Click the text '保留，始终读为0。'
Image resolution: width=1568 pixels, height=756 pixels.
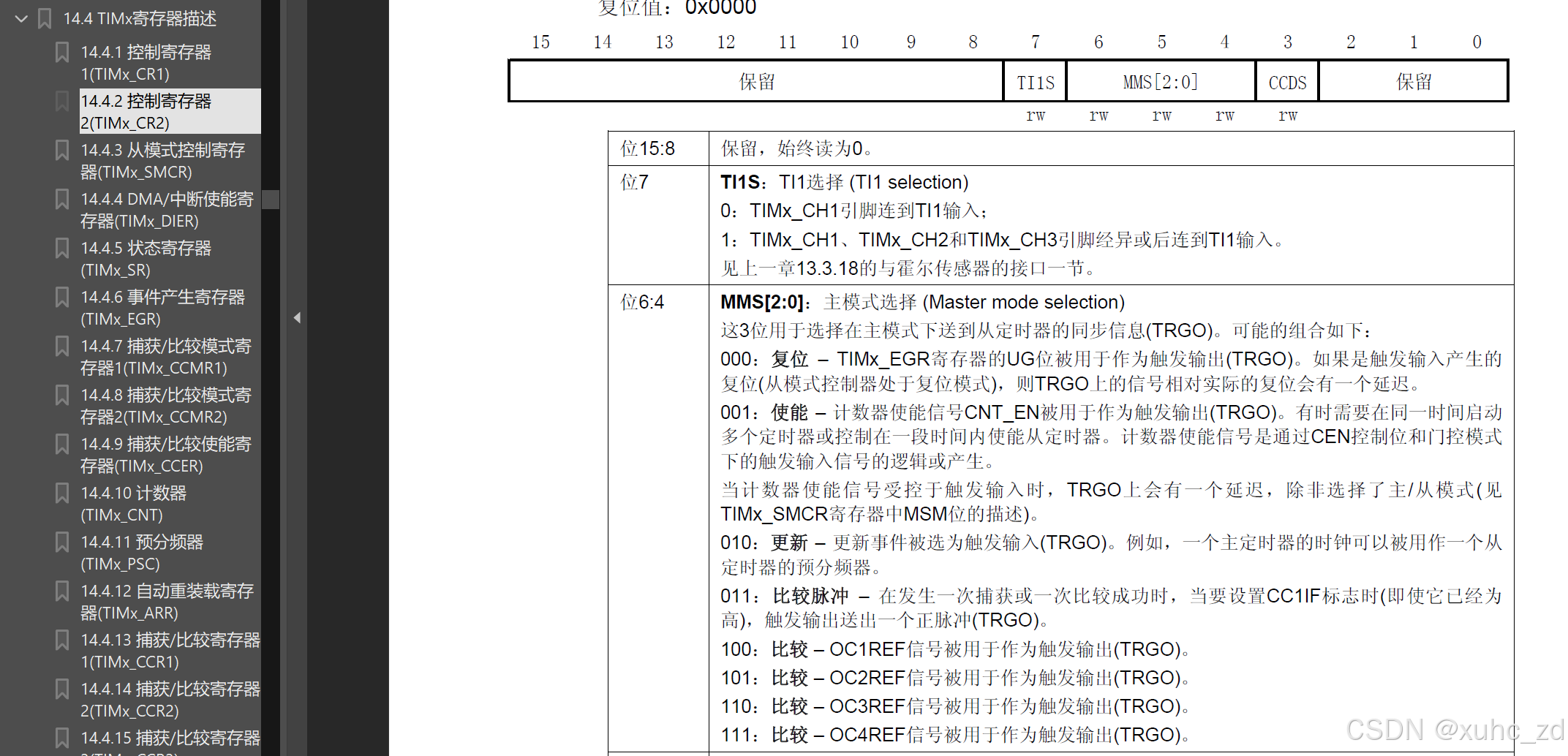point(796,148)
